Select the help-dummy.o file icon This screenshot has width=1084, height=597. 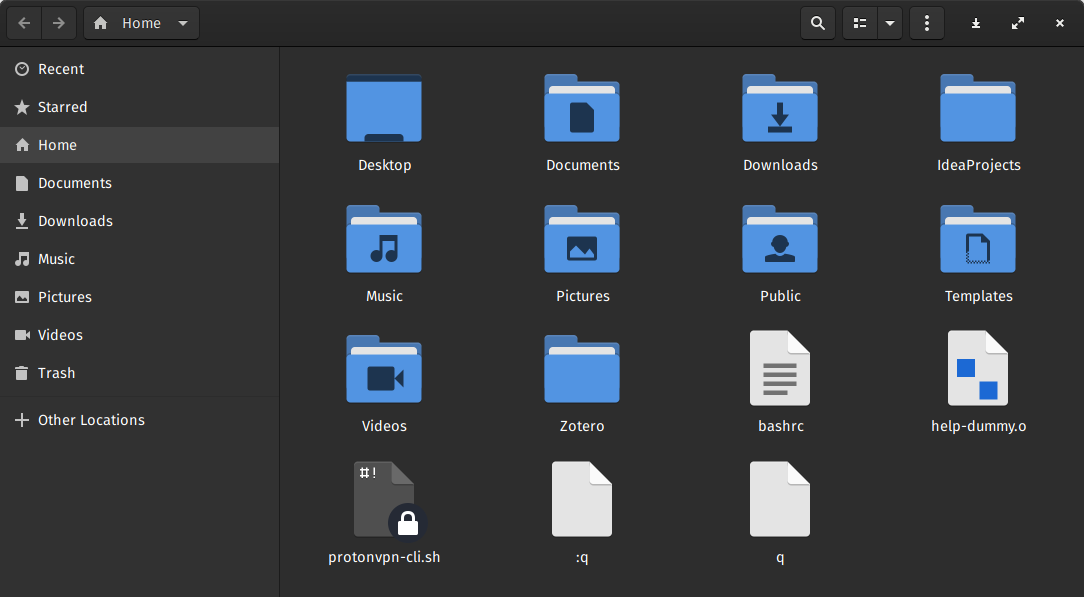pos(978,369)
